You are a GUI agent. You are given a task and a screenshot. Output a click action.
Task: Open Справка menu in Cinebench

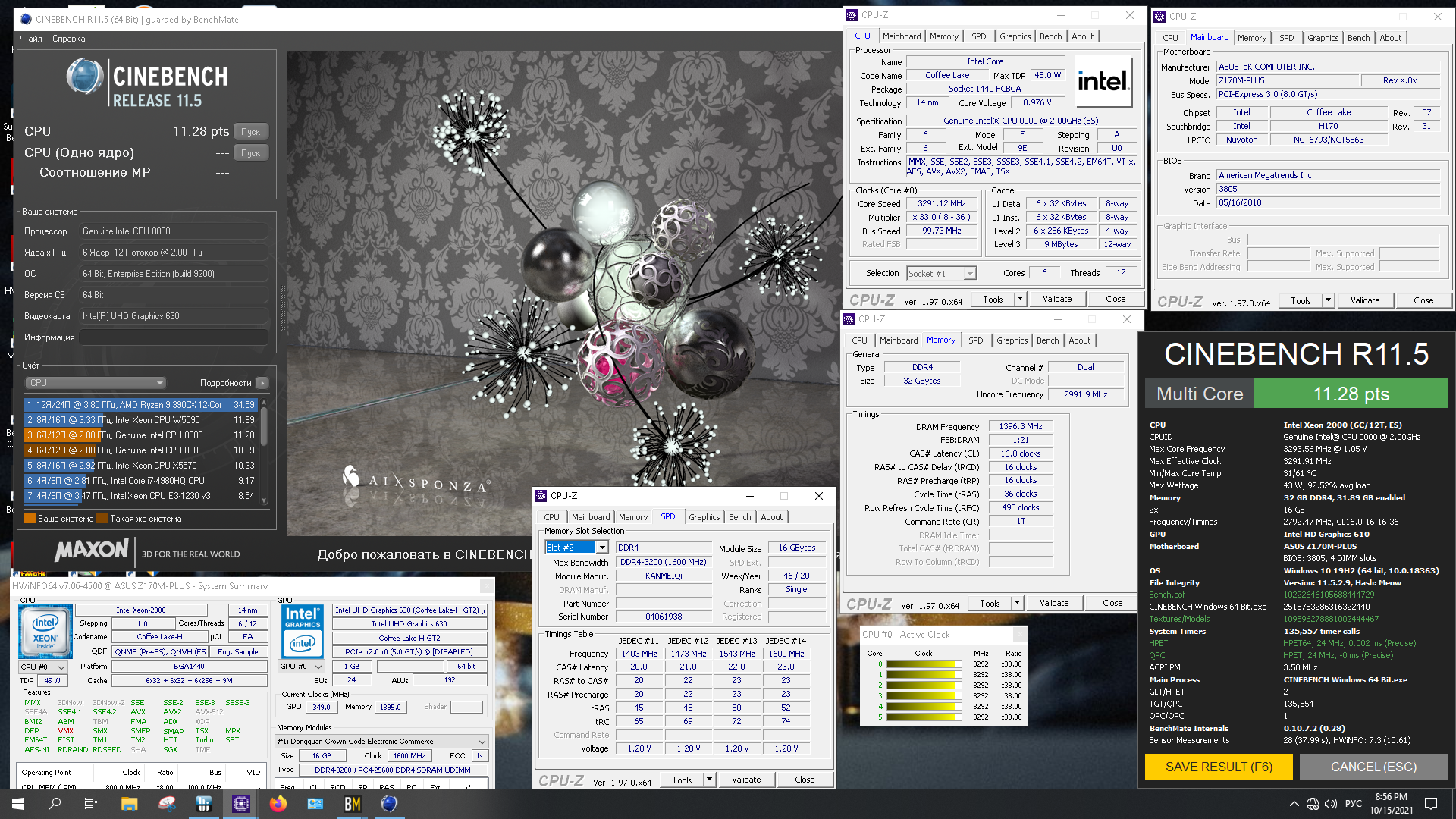pyautogui.click(x=69, y=39)
